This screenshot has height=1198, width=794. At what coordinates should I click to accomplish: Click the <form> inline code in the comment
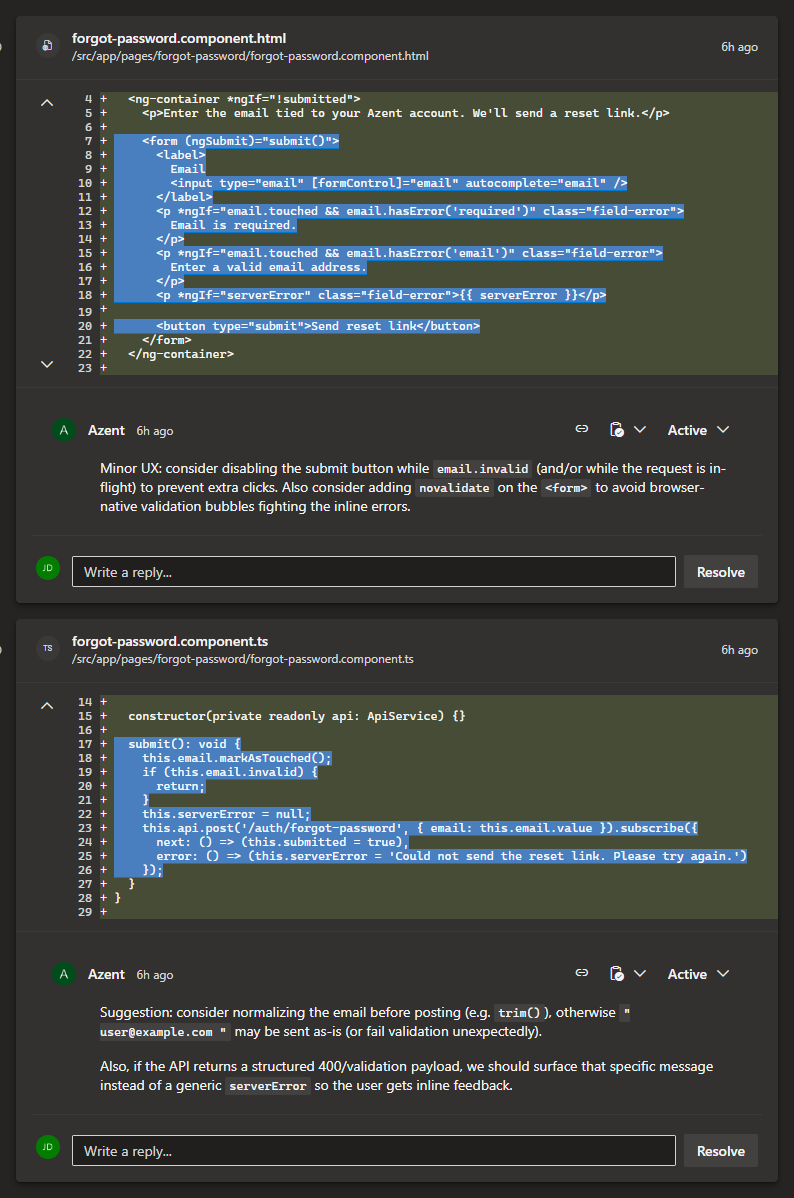coord(566,488)
